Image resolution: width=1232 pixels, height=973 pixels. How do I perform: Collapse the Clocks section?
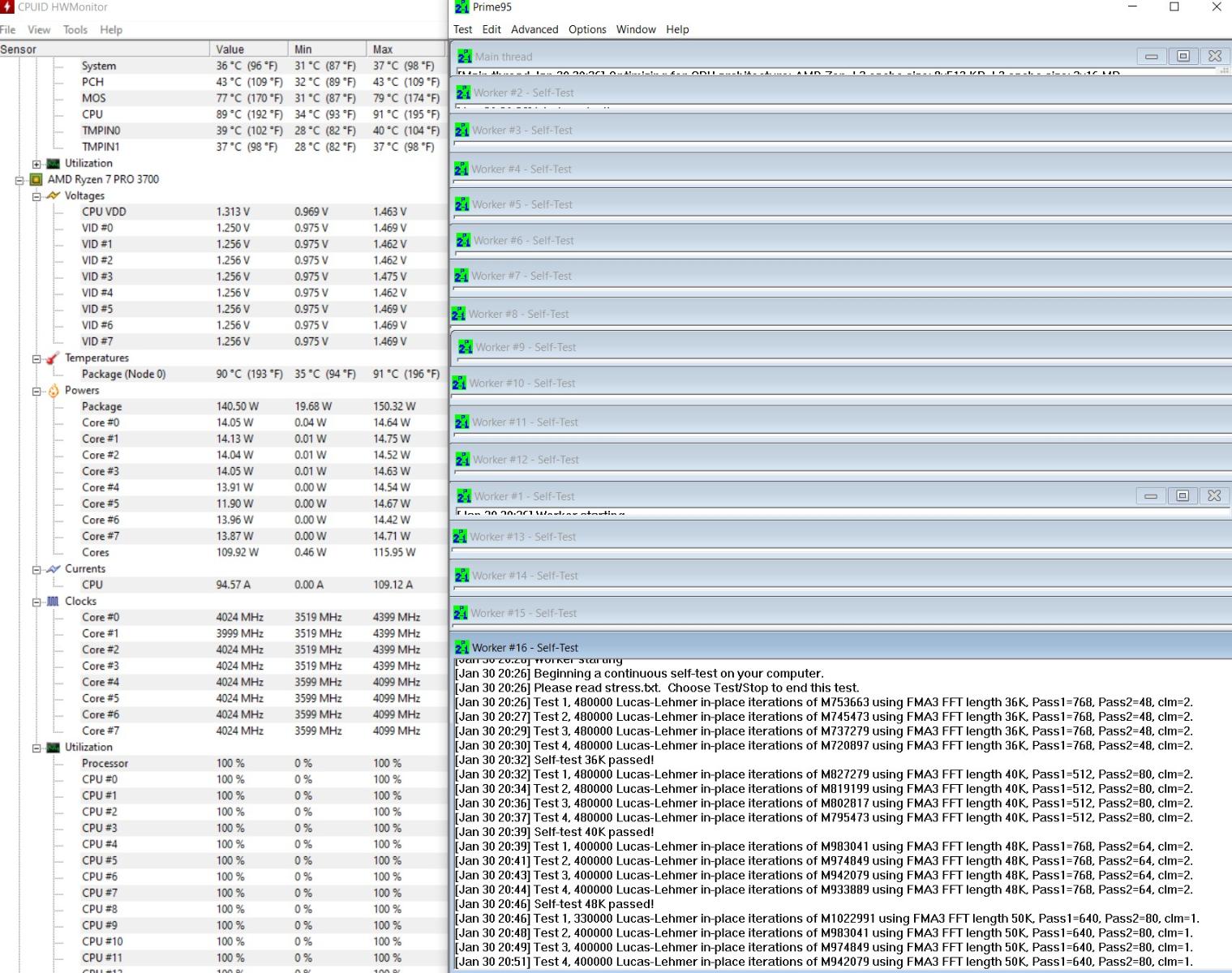(36, 602)
